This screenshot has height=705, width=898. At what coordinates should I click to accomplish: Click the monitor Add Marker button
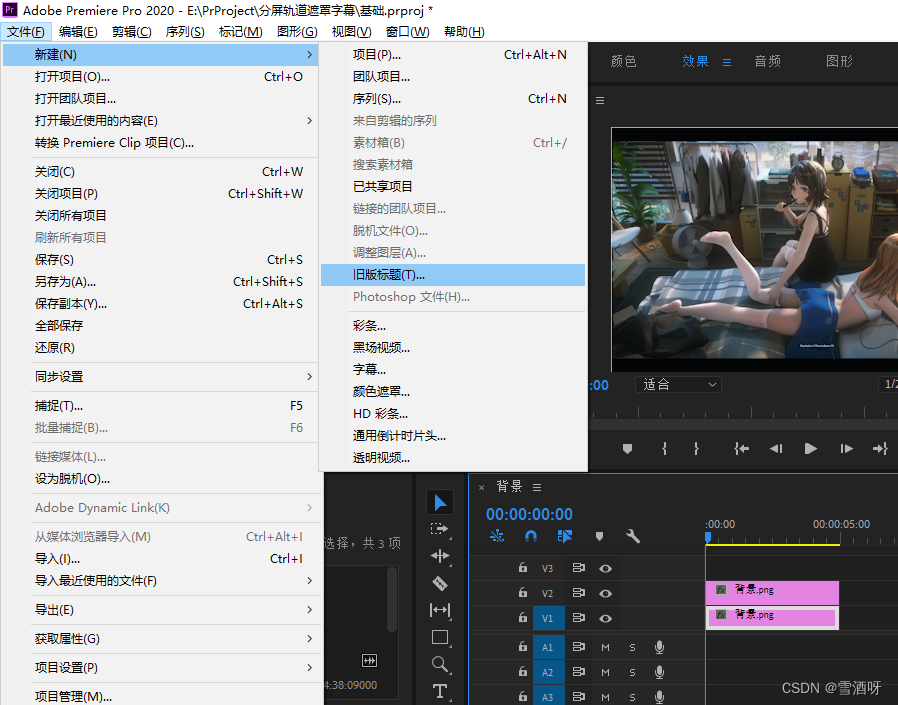click(x=627, y=448)
